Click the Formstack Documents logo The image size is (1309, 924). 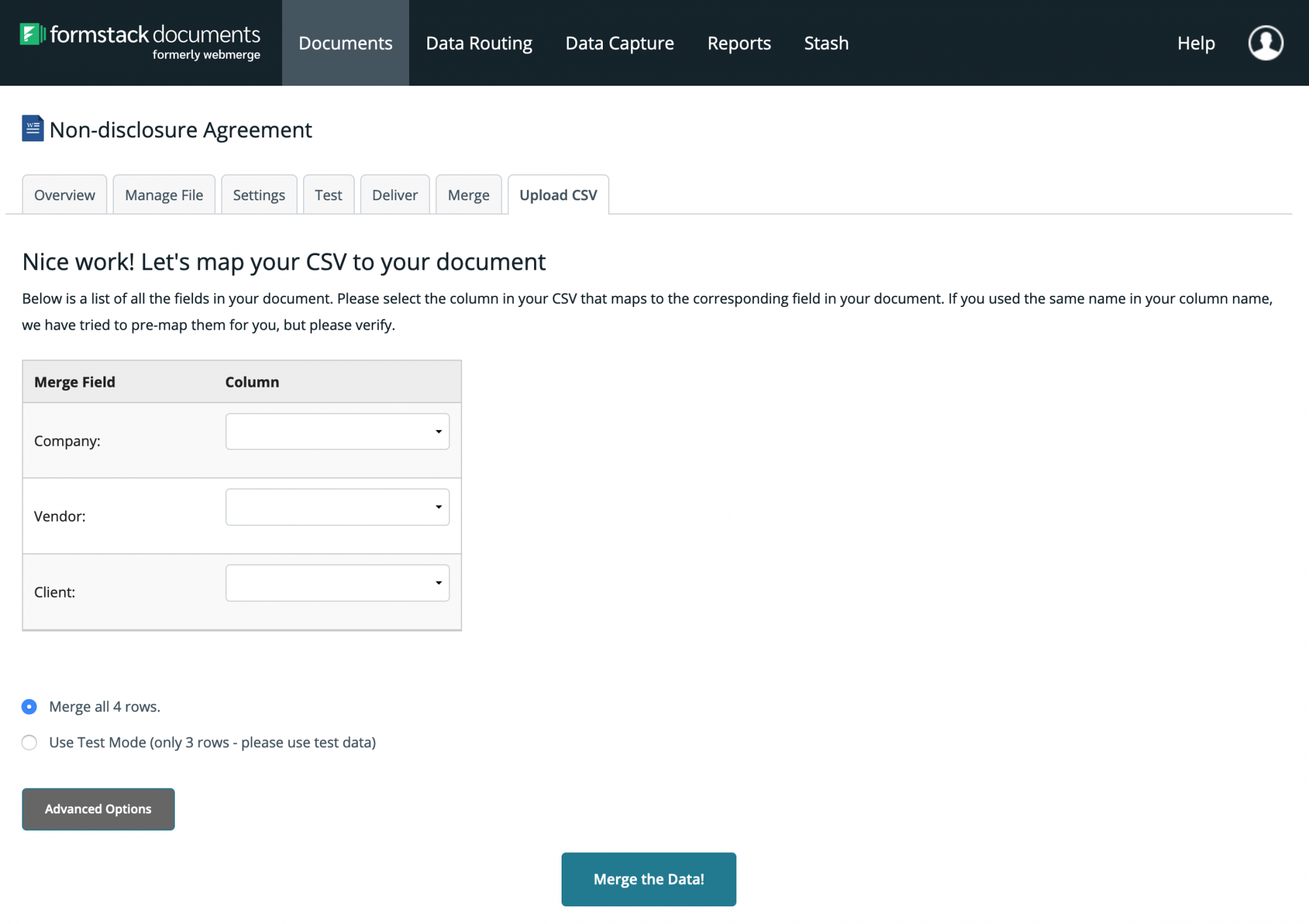140,42
